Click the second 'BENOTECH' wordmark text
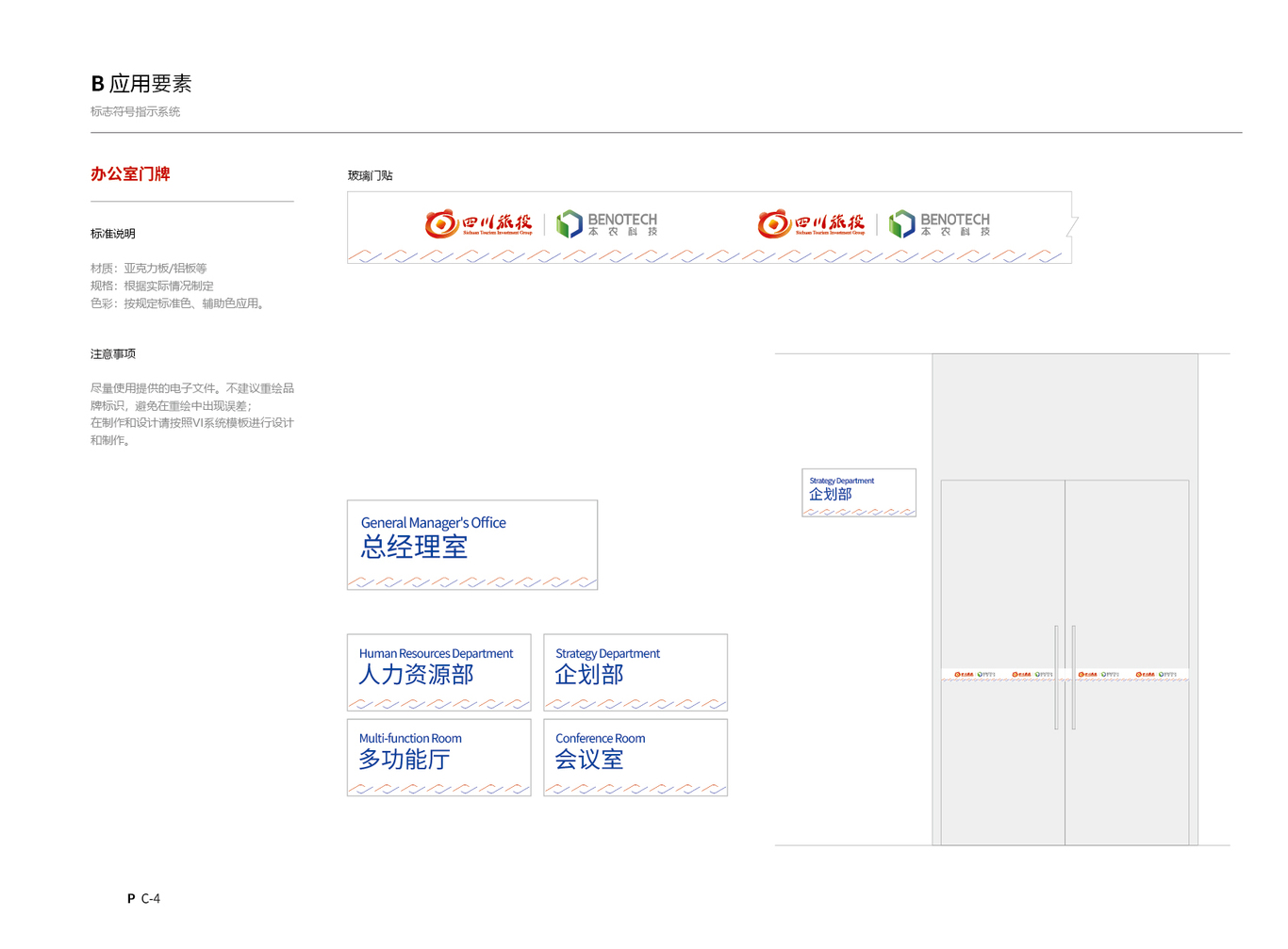 955,220
